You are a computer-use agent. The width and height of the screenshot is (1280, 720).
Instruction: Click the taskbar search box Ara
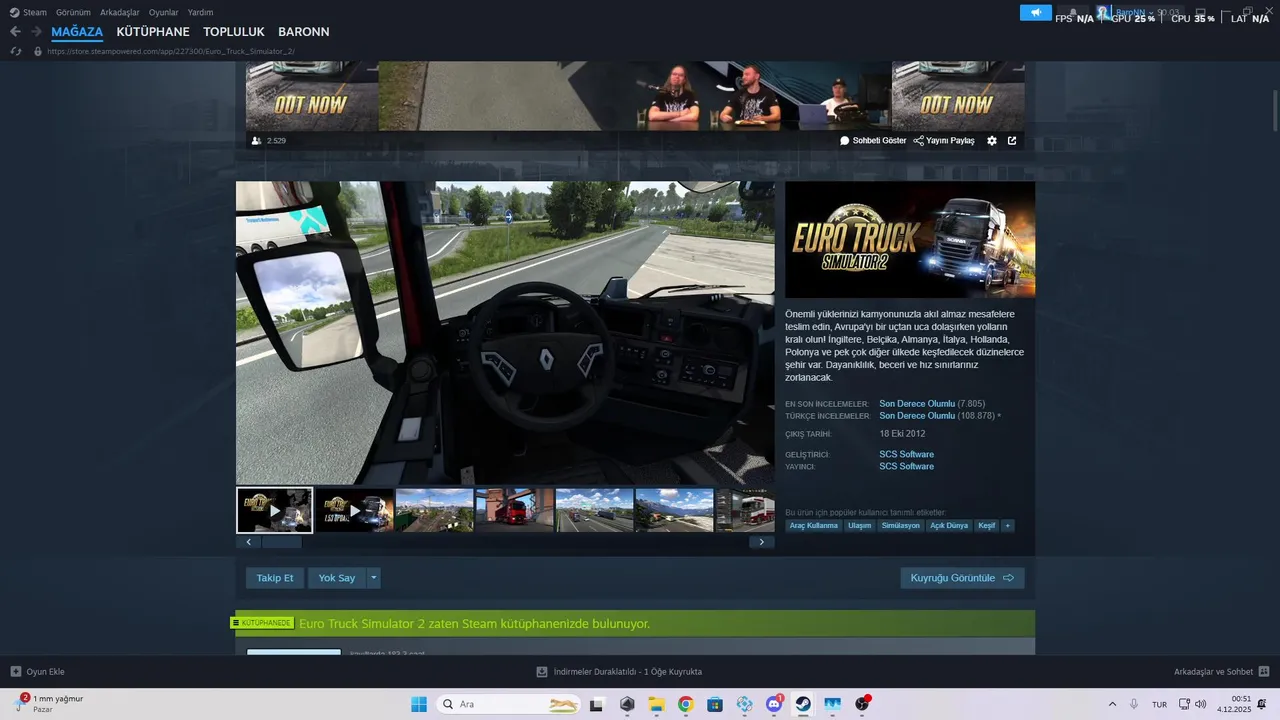click(510, 704)
